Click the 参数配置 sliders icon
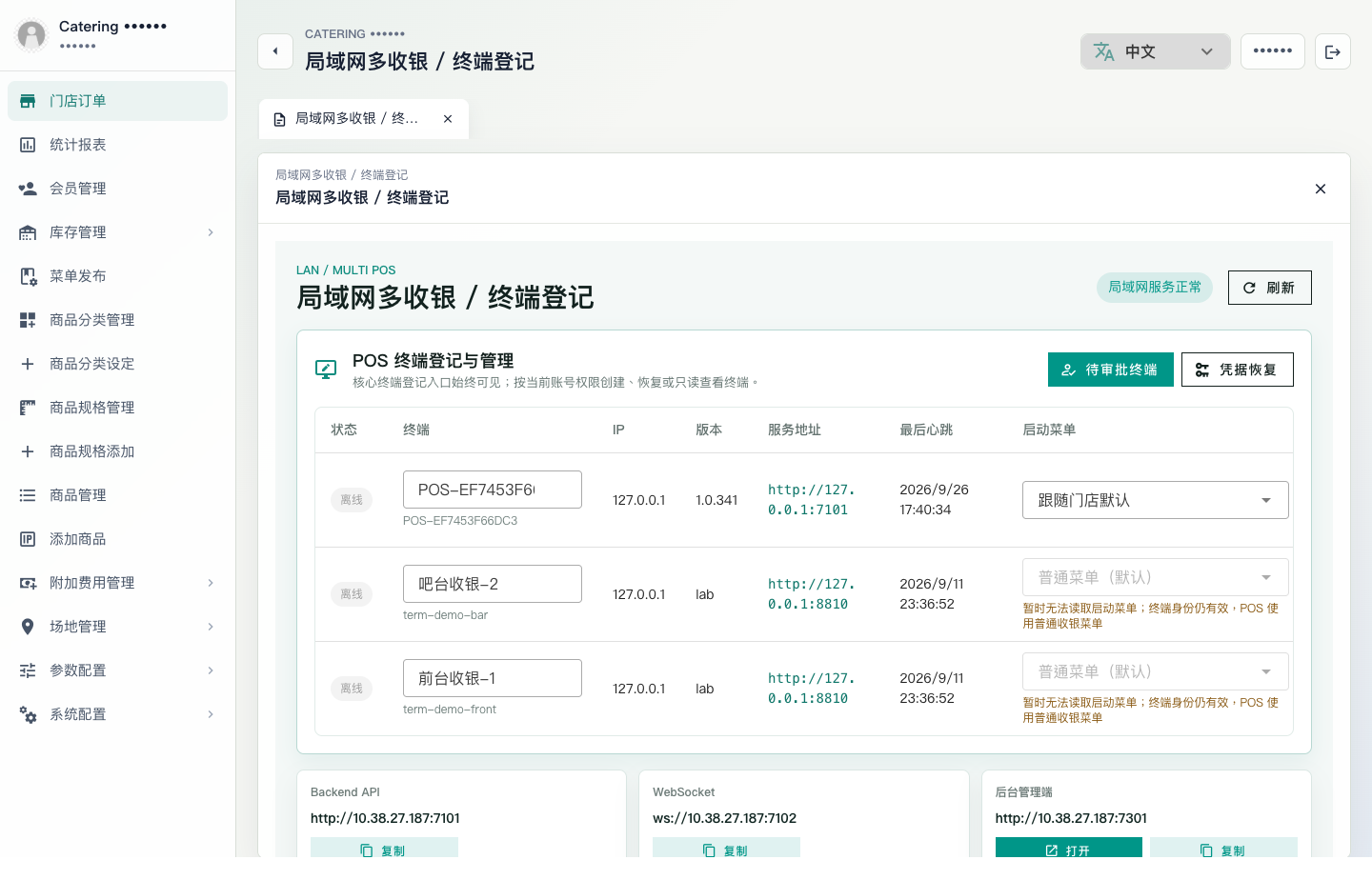 [28, 670]
